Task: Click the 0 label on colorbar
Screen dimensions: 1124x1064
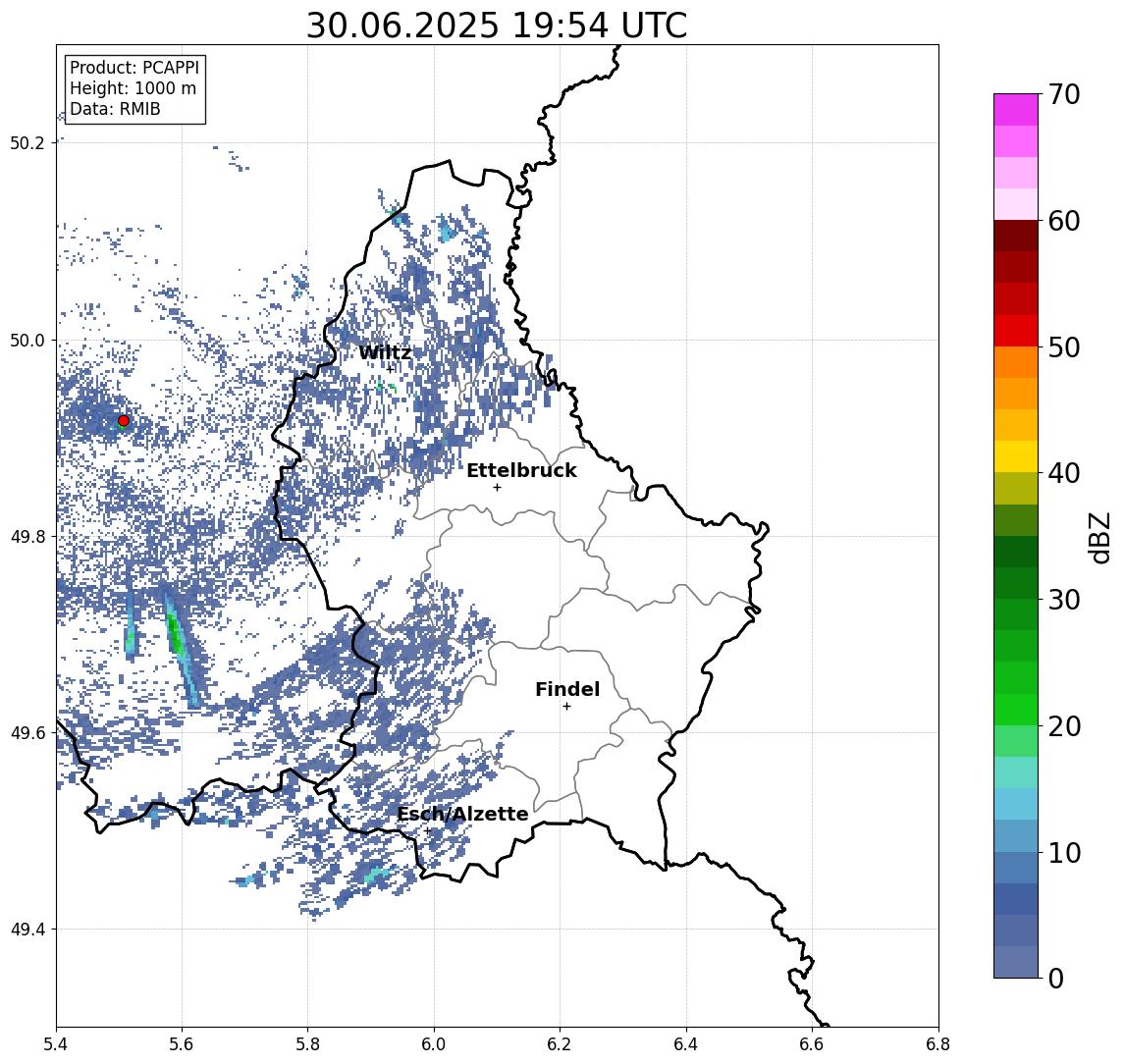Action: (1056, 978)
